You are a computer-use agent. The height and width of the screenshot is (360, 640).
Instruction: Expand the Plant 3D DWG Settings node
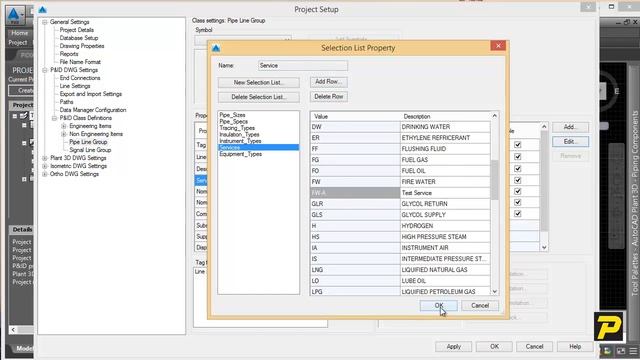tap(45, 158)
